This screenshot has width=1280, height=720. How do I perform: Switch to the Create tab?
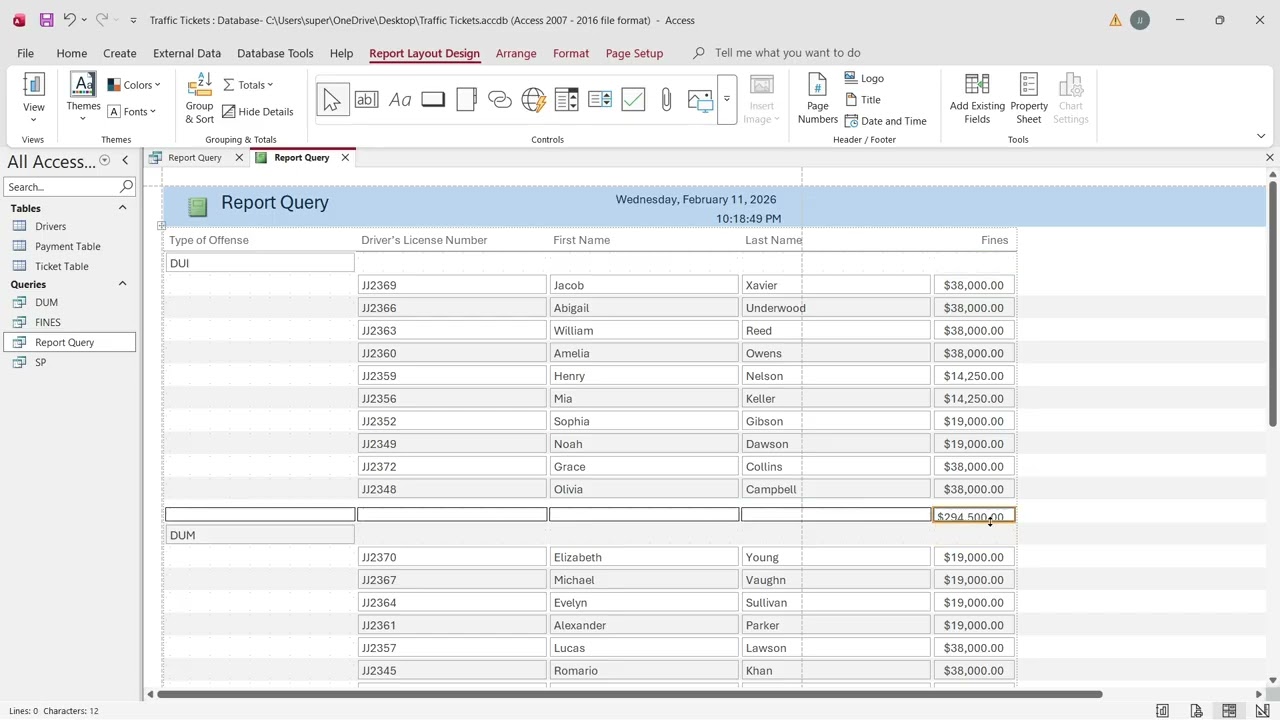click(x=119, y=53)
